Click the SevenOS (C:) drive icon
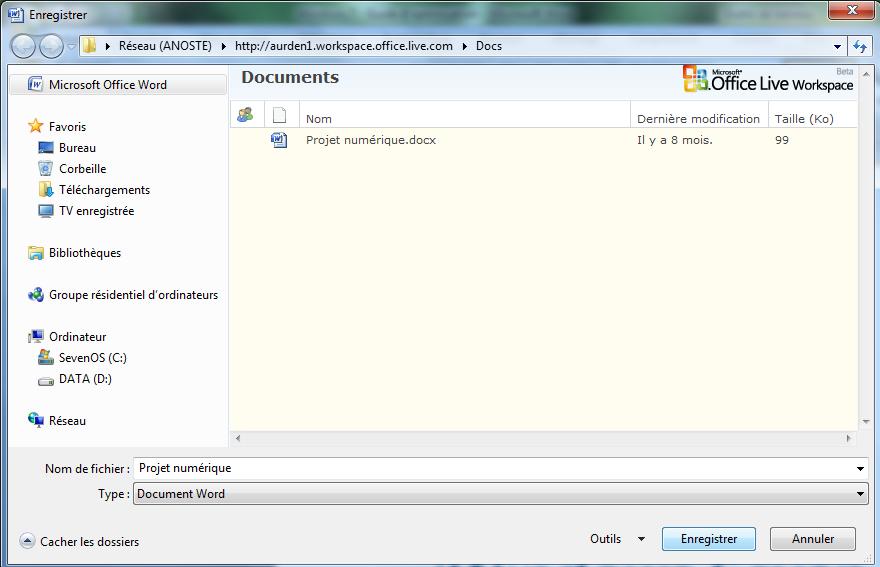 45,357
